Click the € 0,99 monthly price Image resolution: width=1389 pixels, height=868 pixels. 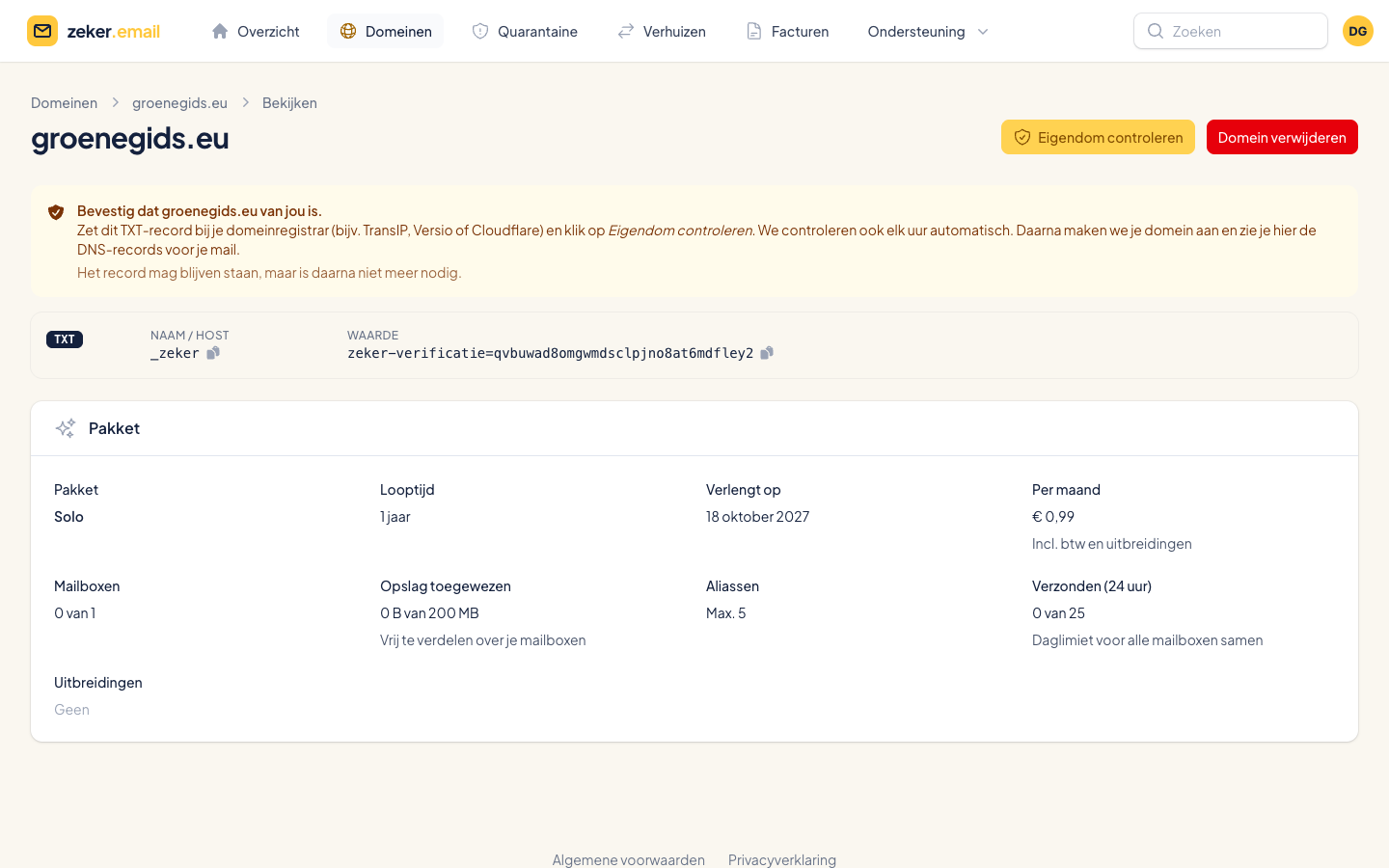(1053, 517)
